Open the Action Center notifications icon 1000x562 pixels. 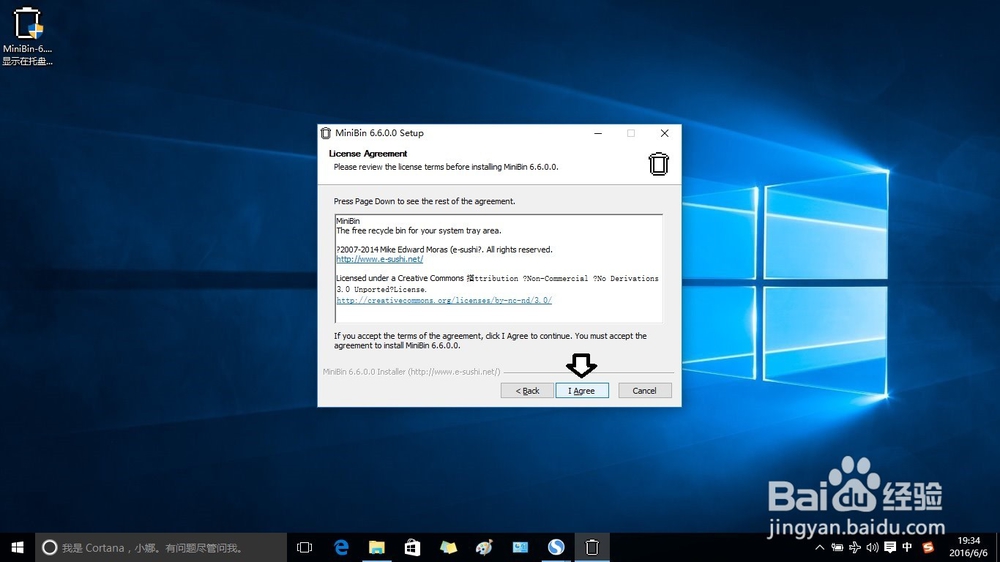[890, 547]
